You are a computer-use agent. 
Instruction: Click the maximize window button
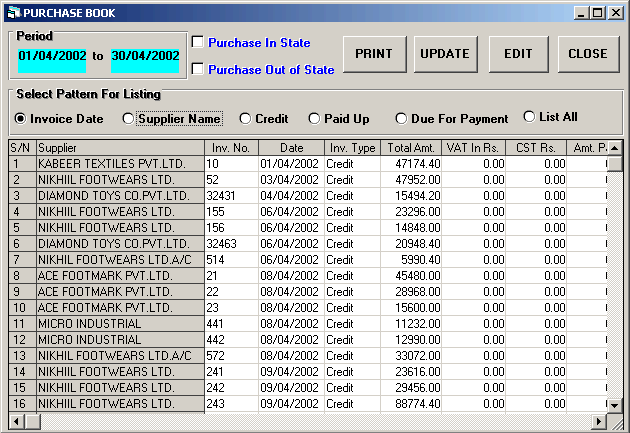pos(598,13)
